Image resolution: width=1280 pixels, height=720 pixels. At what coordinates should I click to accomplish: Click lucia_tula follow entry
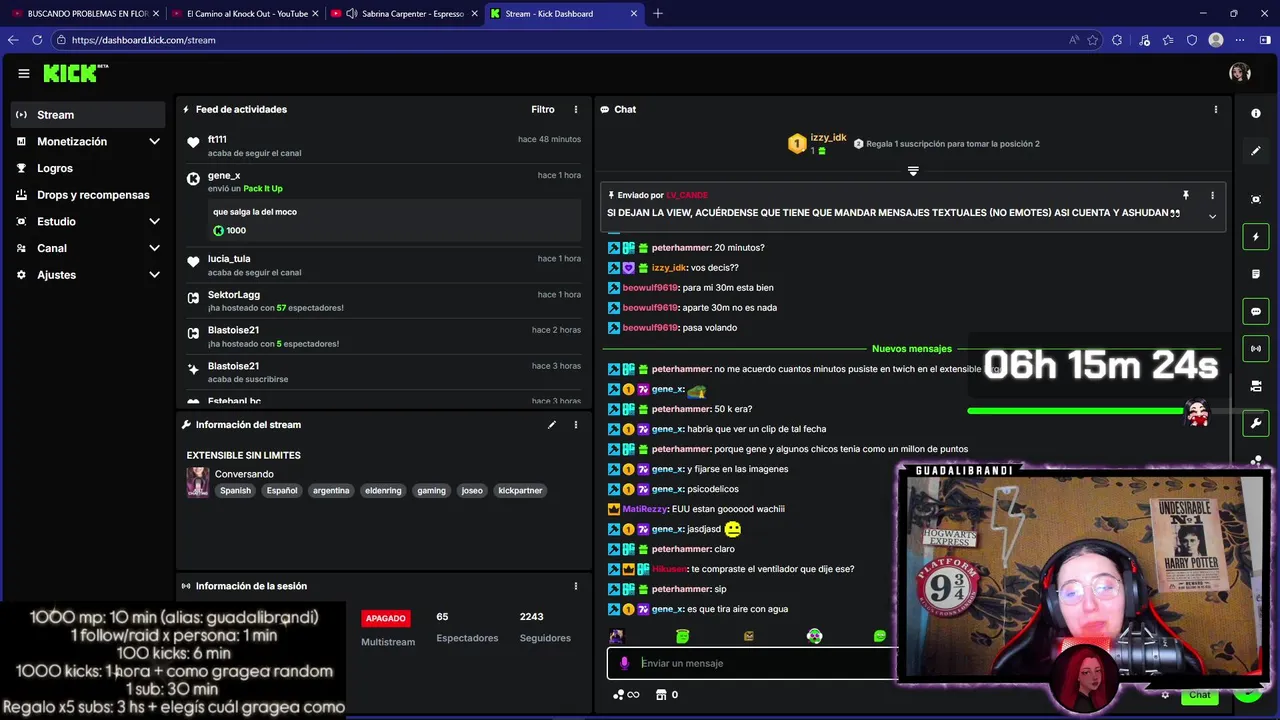point(384,265)
